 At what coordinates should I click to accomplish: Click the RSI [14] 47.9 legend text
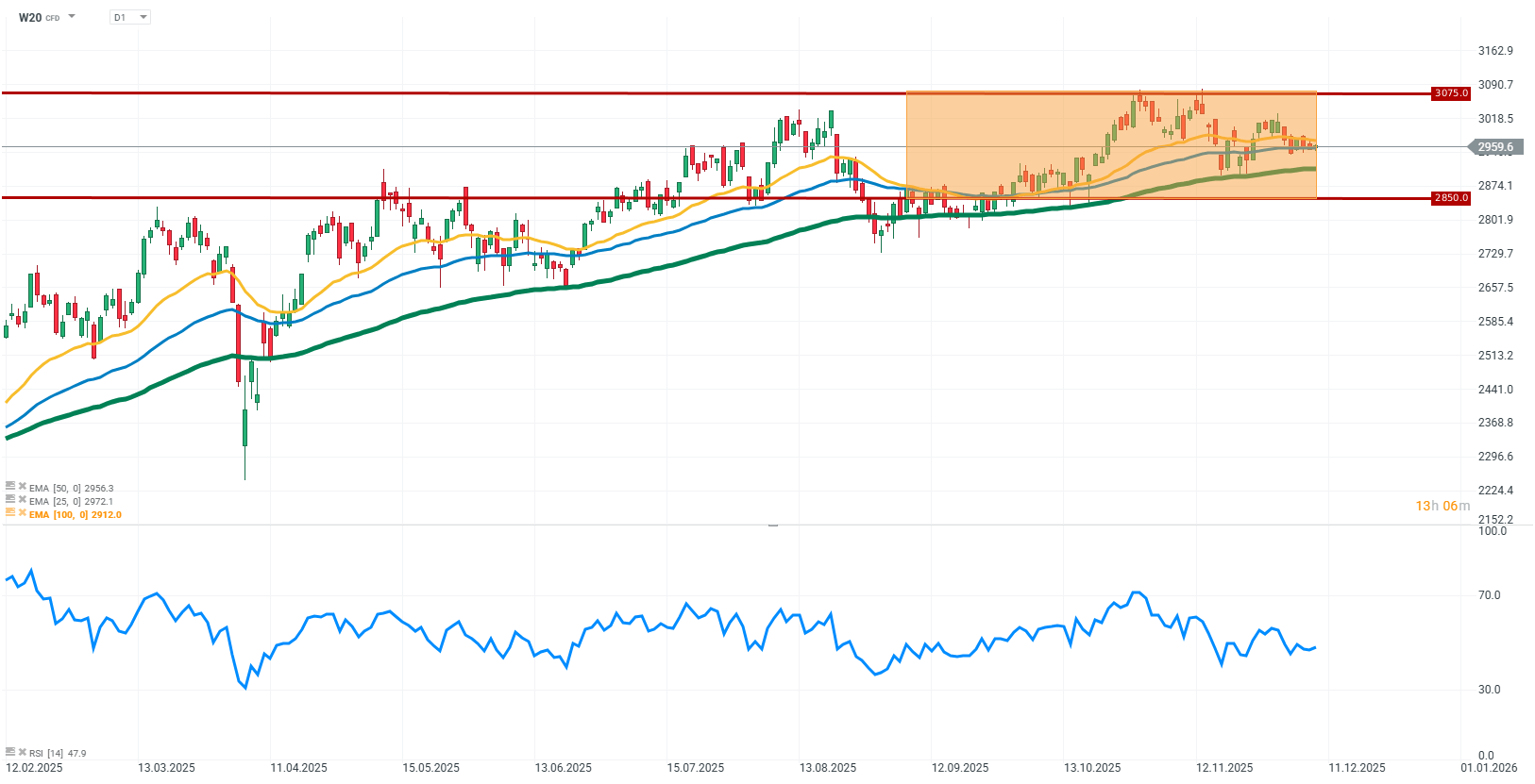(58, 753)
